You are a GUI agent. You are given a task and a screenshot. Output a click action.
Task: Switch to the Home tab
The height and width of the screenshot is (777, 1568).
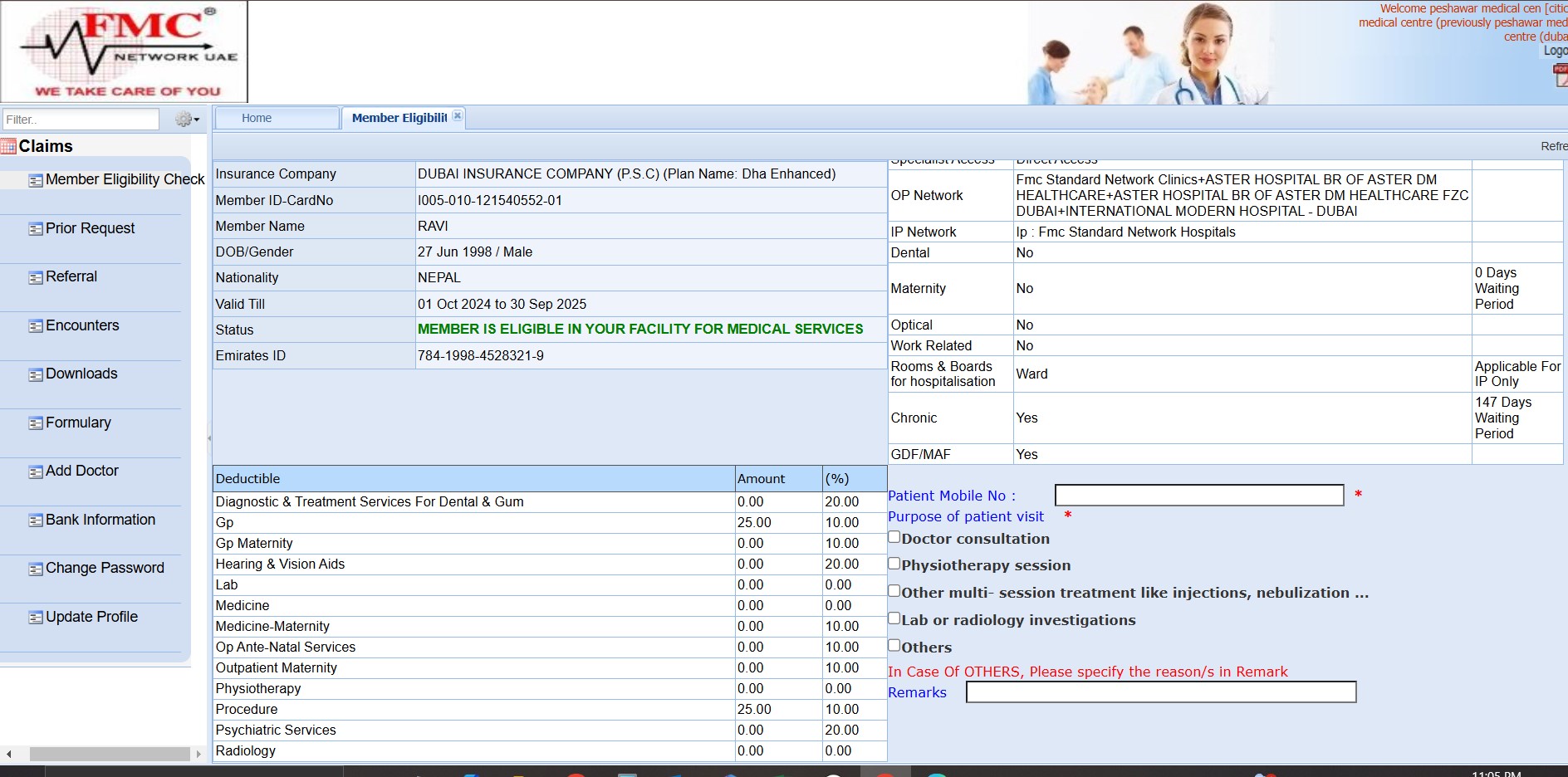(x=257, y=118)
